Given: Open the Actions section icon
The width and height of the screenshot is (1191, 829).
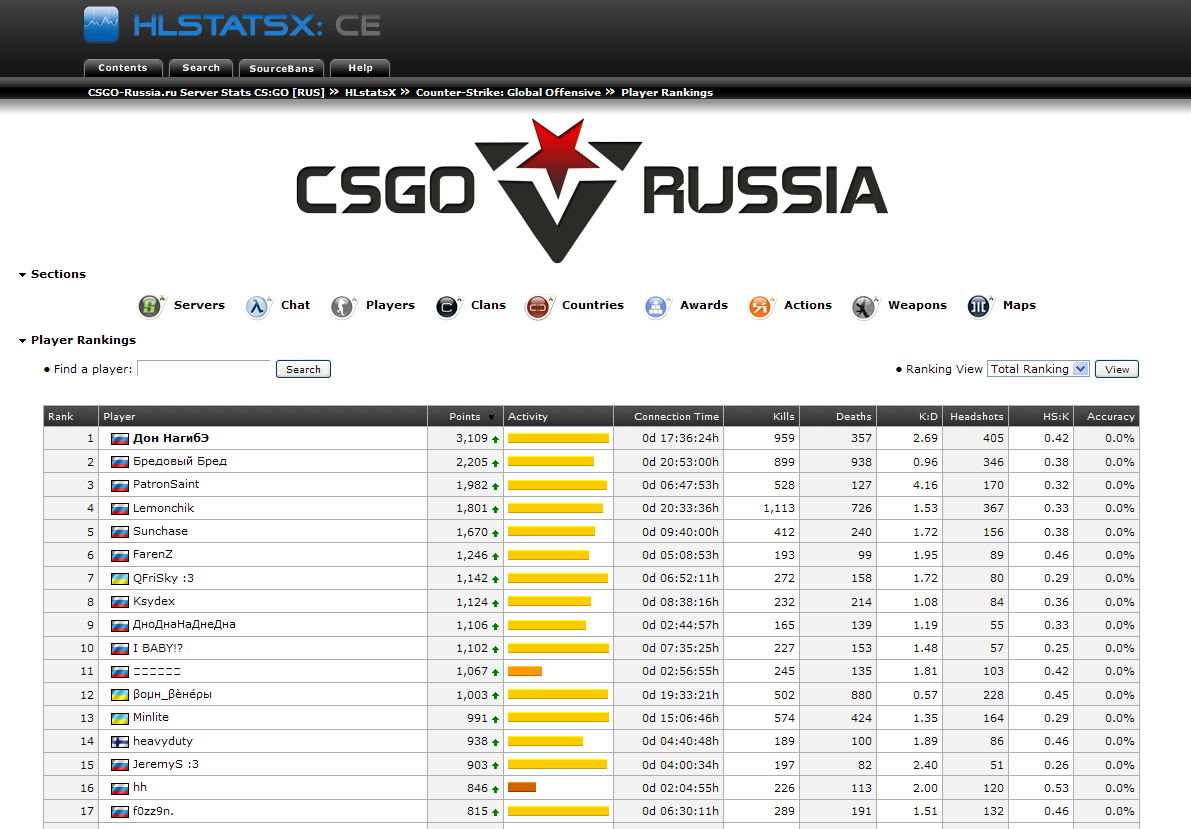Looking at the screenshot, I should [x=761, y=306].
